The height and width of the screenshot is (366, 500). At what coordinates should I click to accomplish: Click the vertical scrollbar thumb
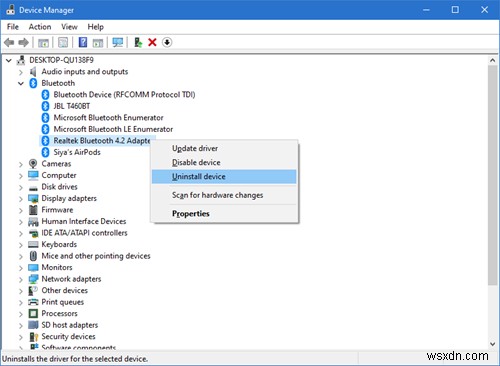492,175
